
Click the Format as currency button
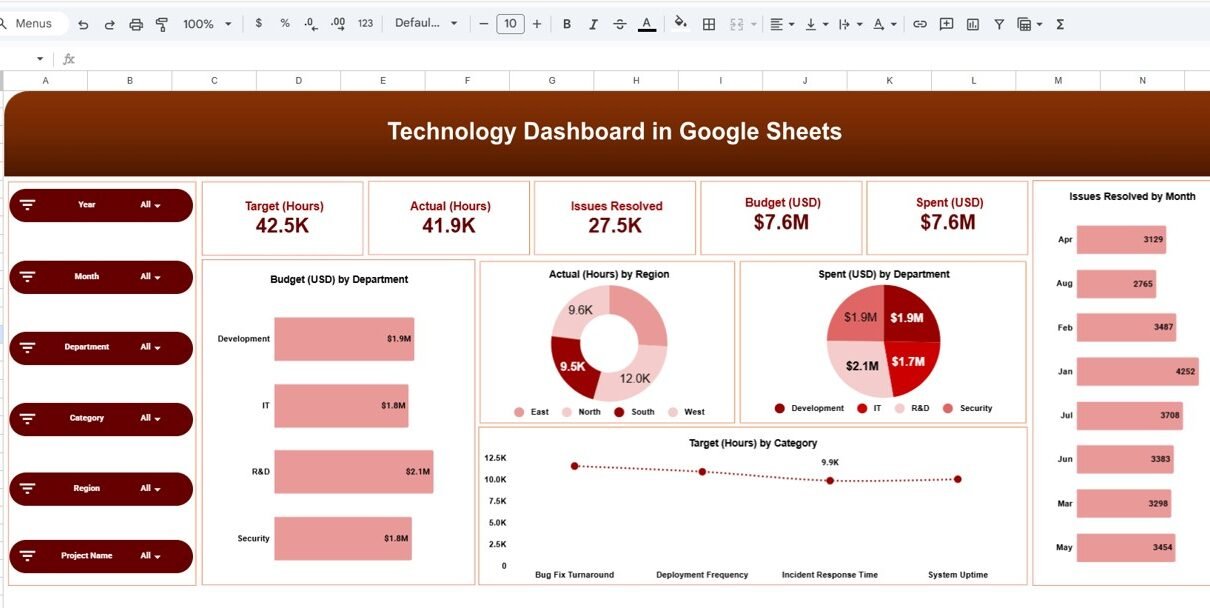point(259,24)
